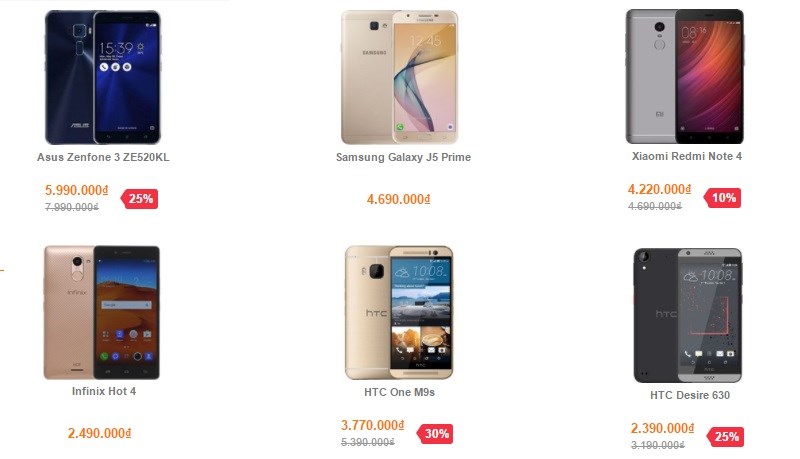Click the Asus Zenfone 3 ZE520KL title link
The image size is (800, 459).
pos(103,157)
